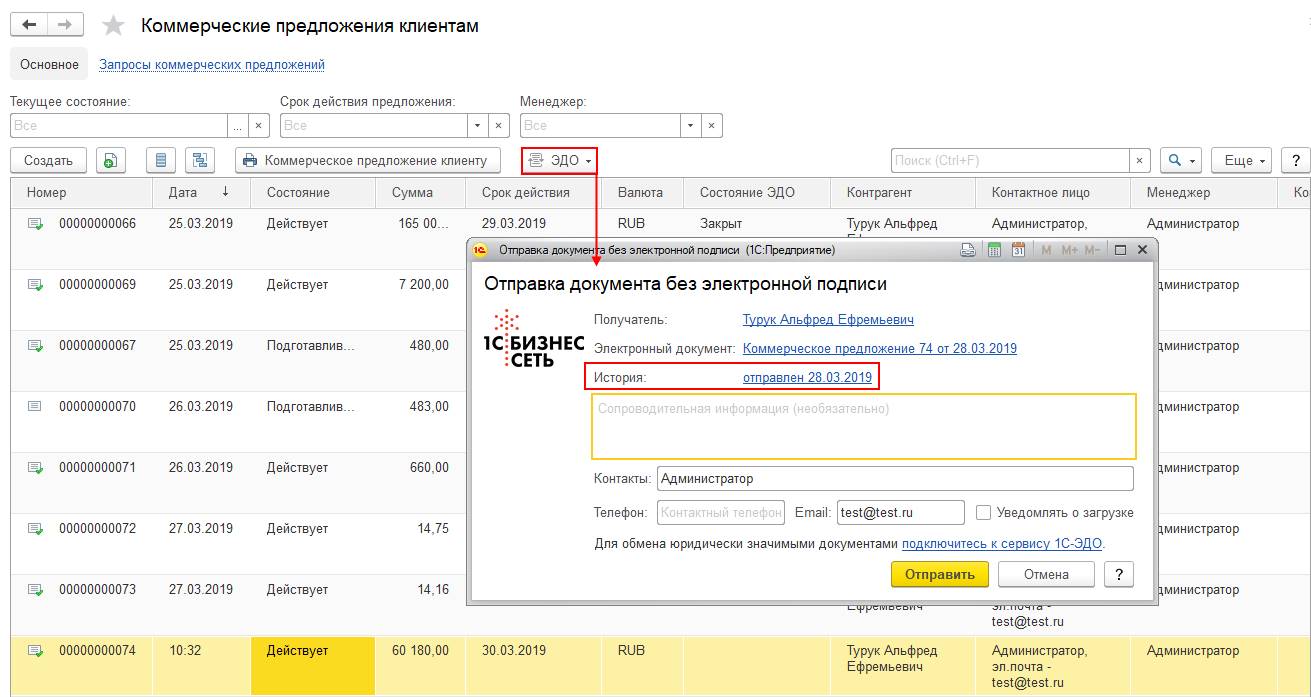Click the create-by-copy document icon
The height and width of the screenshot is (697, 1311).
[111, 160]
